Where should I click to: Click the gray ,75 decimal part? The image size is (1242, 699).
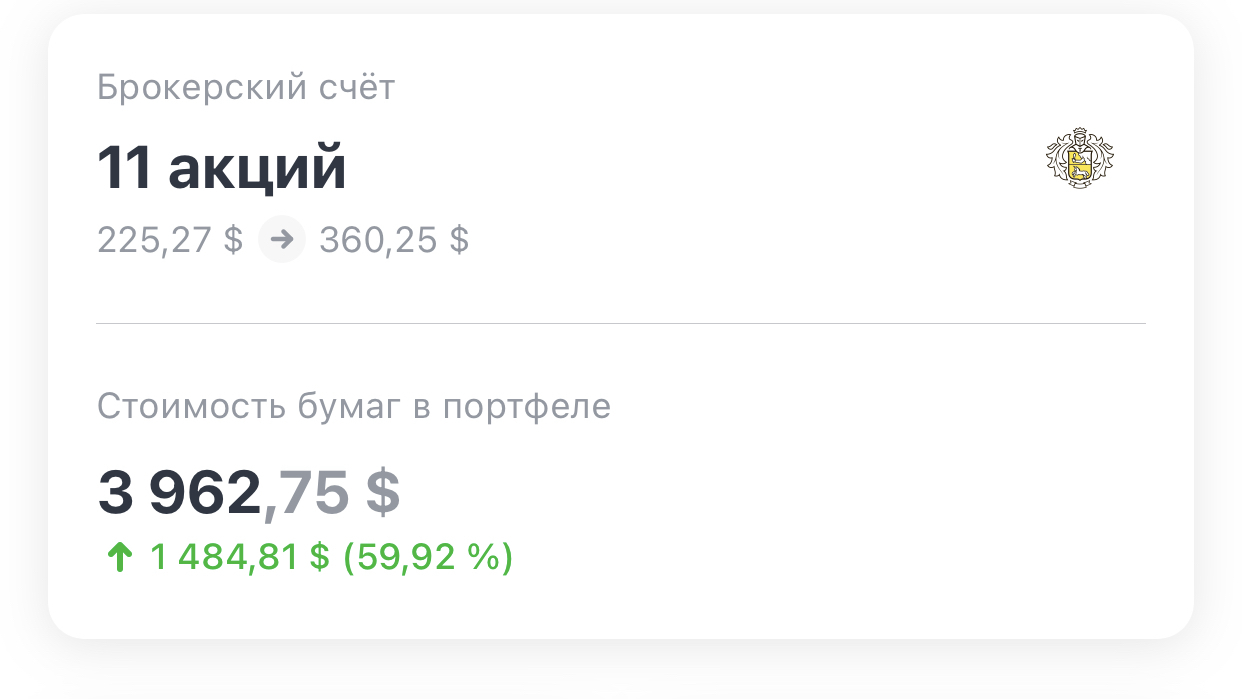tap(305, 493)
